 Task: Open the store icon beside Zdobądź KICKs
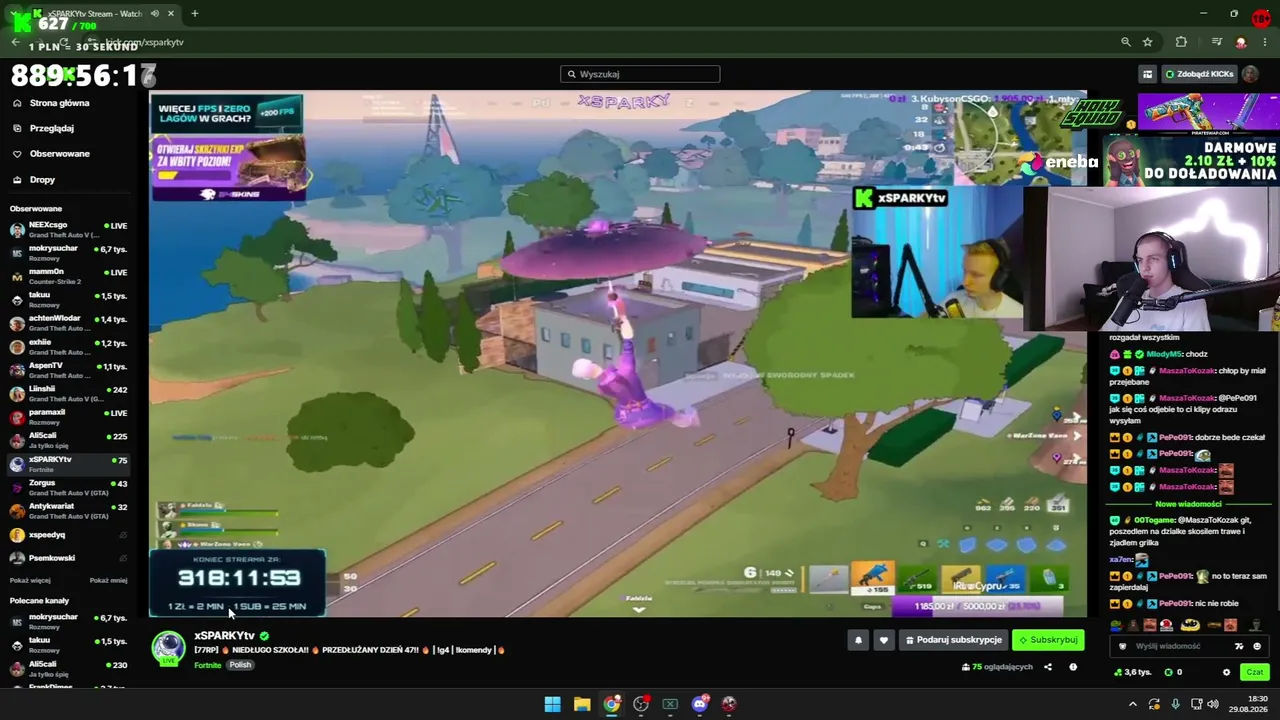point(1147,74)
